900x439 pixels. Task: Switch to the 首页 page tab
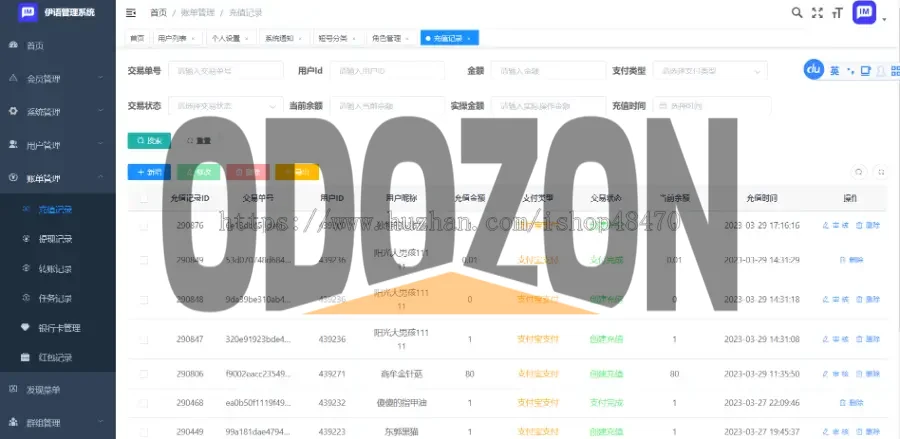[x=137, y=38]
